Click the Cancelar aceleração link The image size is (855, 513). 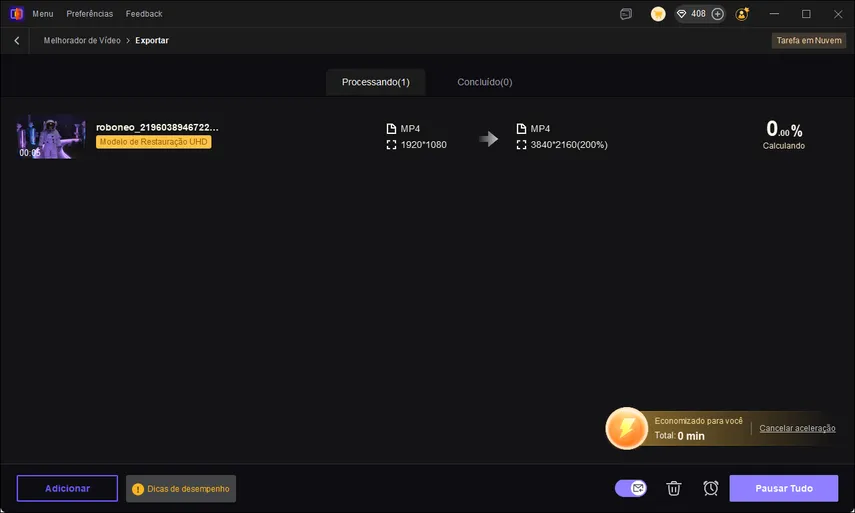click(797, 428)
